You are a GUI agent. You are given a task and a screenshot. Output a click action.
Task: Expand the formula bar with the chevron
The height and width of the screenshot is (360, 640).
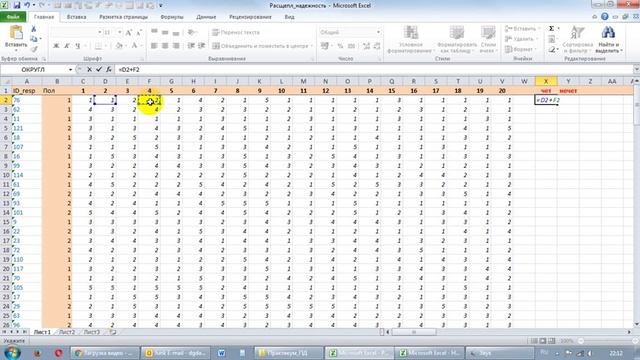pos(636,69)
